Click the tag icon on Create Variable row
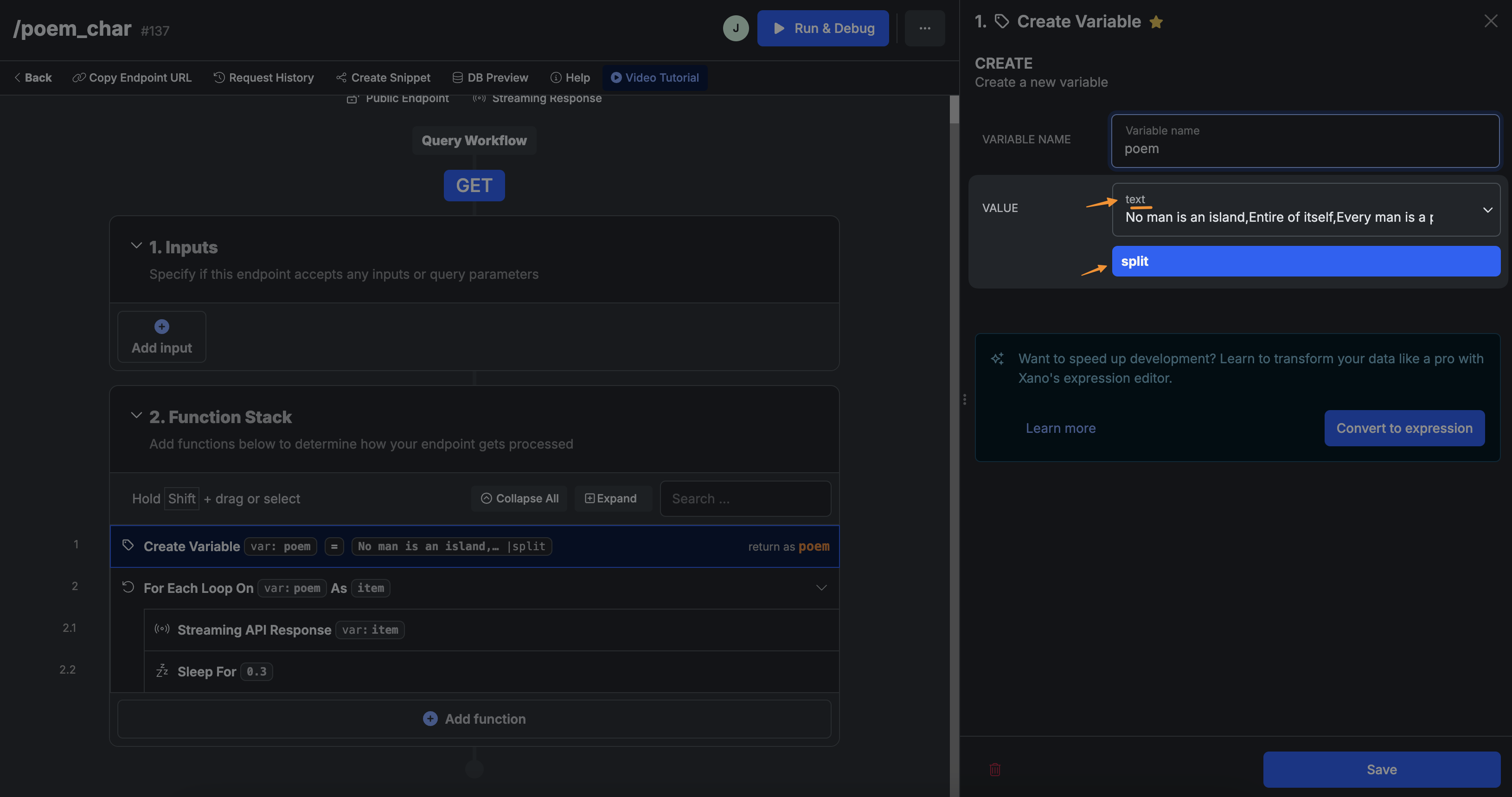Screen dimensions: 1512x797 point(128,545)
